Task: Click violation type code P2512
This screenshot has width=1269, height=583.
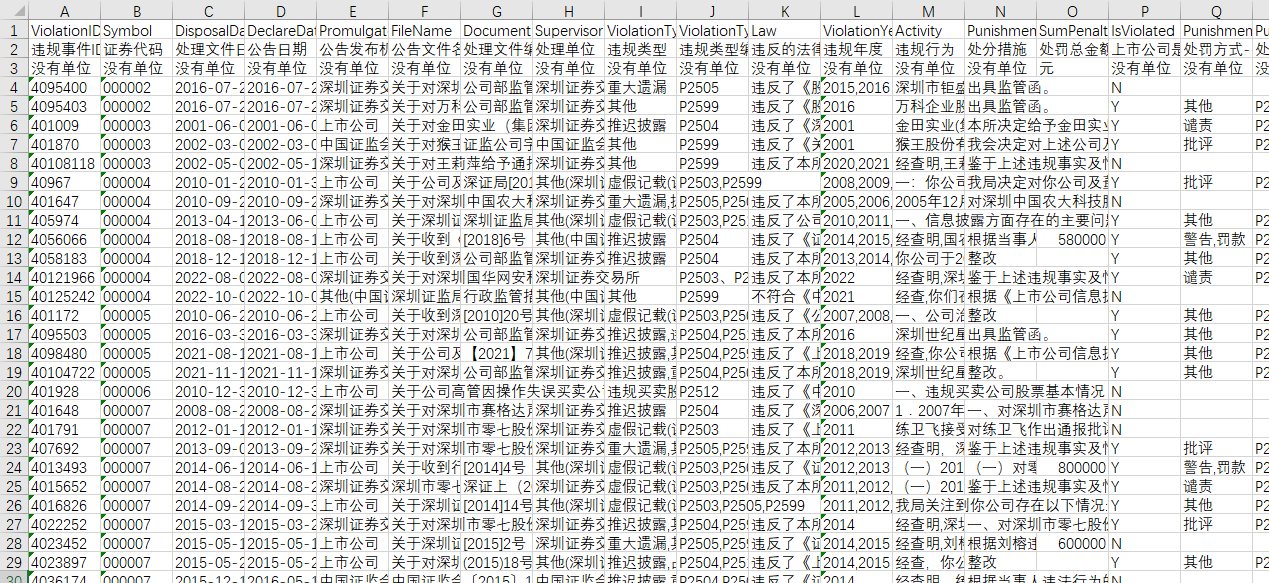Action: pos(712,392)
